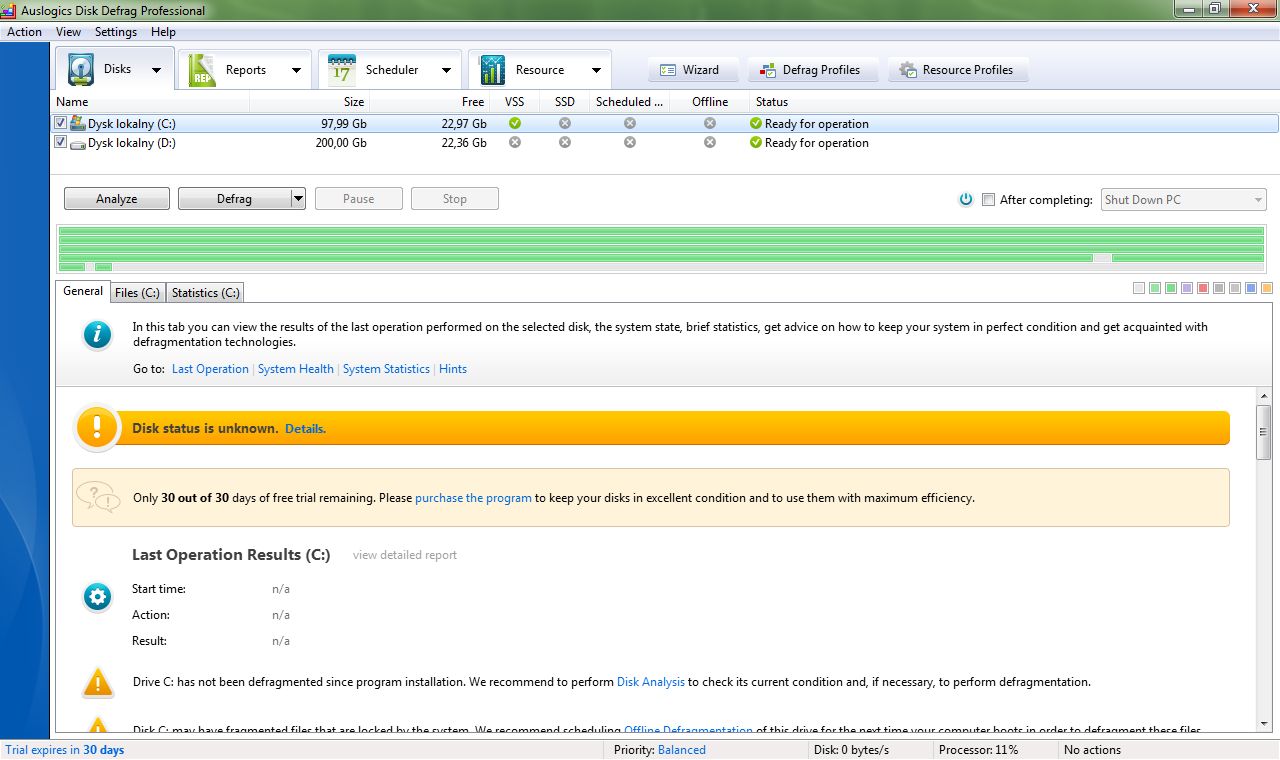Click the SSD status icon for drive C:
The height and width of the screenshot is (760, 1280).
pos(565,123)
